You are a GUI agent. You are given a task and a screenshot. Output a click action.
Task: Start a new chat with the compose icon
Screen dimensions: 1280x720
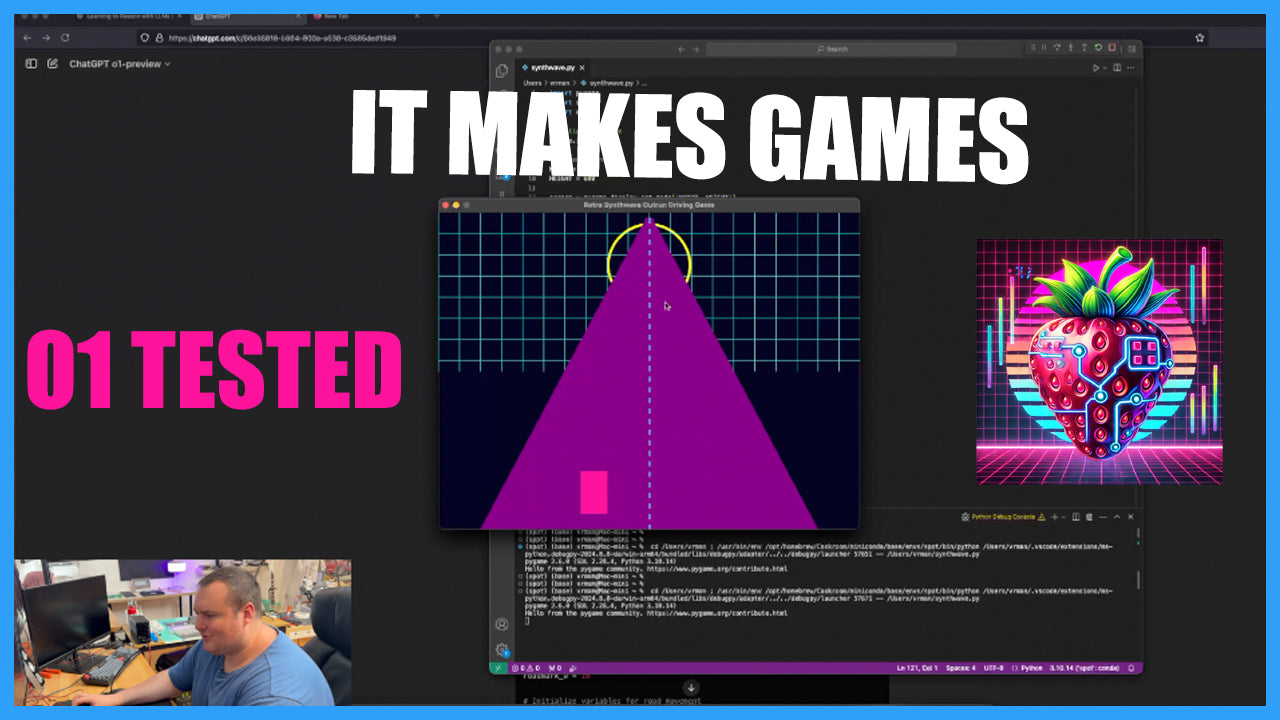click(52, 63)
